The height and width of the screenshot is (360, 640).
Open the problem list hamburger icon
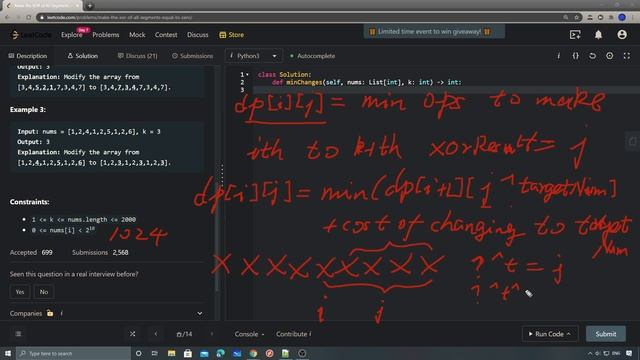pyautogui.click(x=18, y=334)
